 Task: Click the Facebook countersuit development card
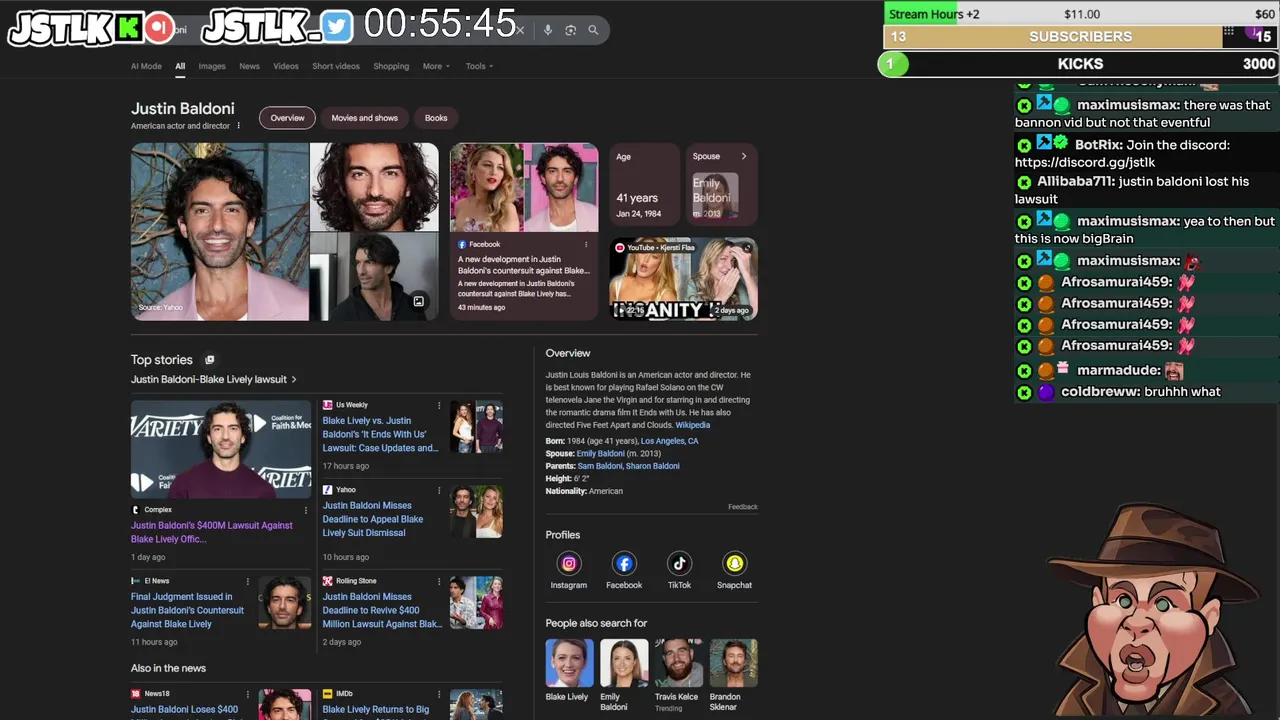[524, 232]
